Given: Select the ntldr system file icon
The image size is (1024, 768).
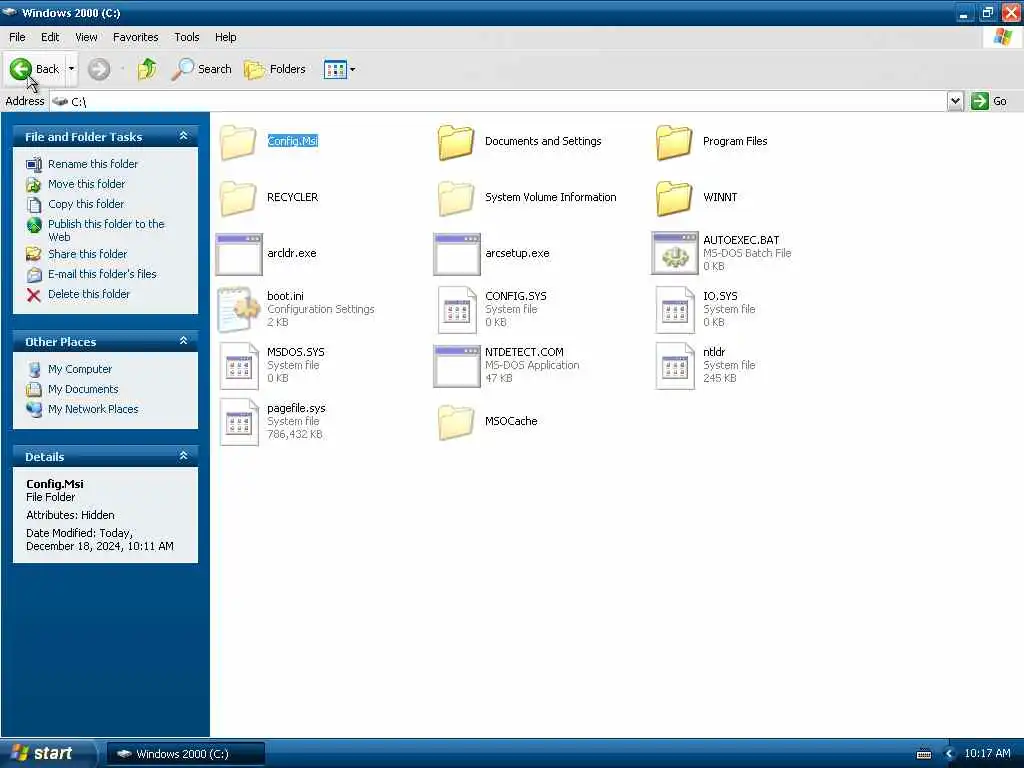Looking at the screenshot, I should tap(675, 366).
